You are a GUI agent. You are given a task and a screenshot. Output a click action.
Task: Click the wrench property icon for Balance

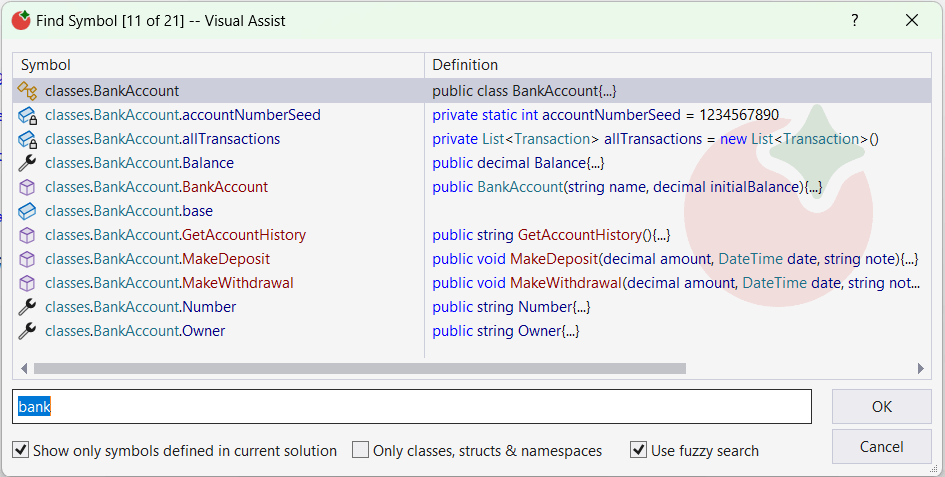tap(28, 163)
